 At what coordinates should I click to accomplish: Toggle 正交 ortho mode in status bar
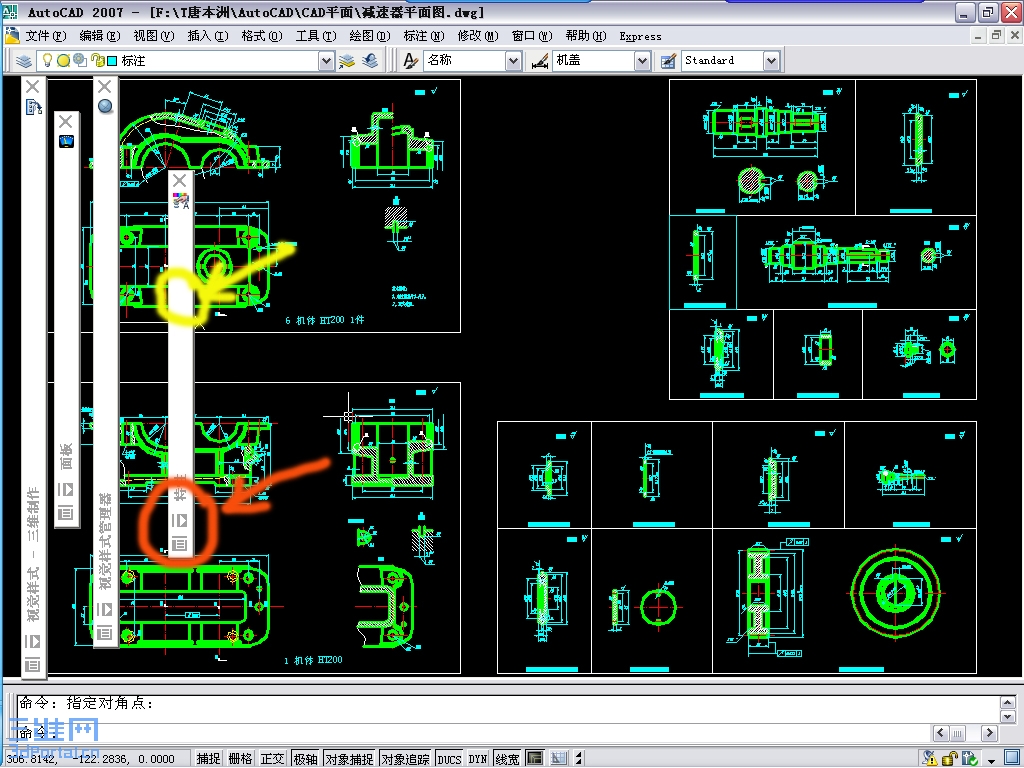272,758
